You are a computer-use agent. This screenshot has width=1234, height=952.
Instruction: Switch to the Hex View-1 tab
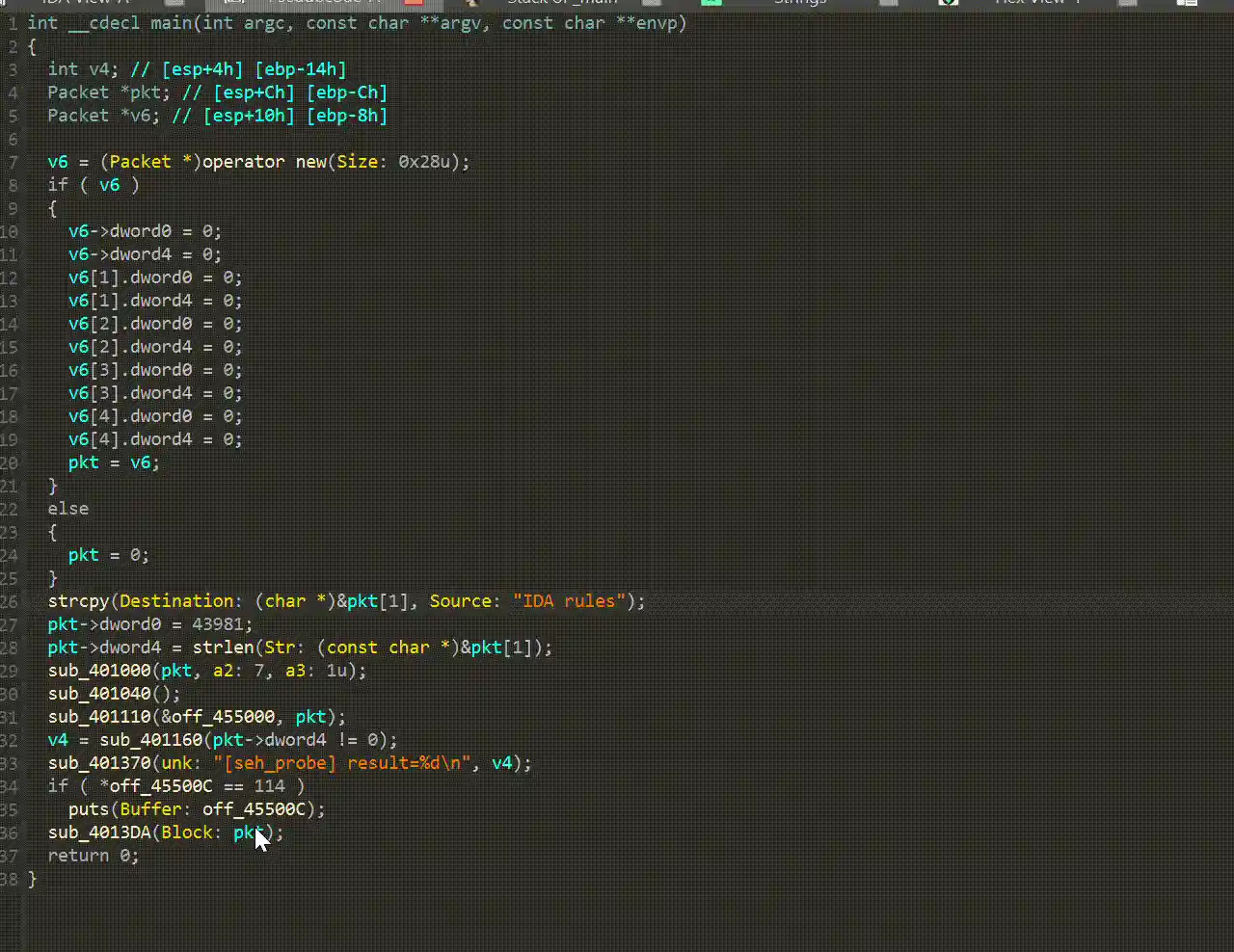point(1036,3)
